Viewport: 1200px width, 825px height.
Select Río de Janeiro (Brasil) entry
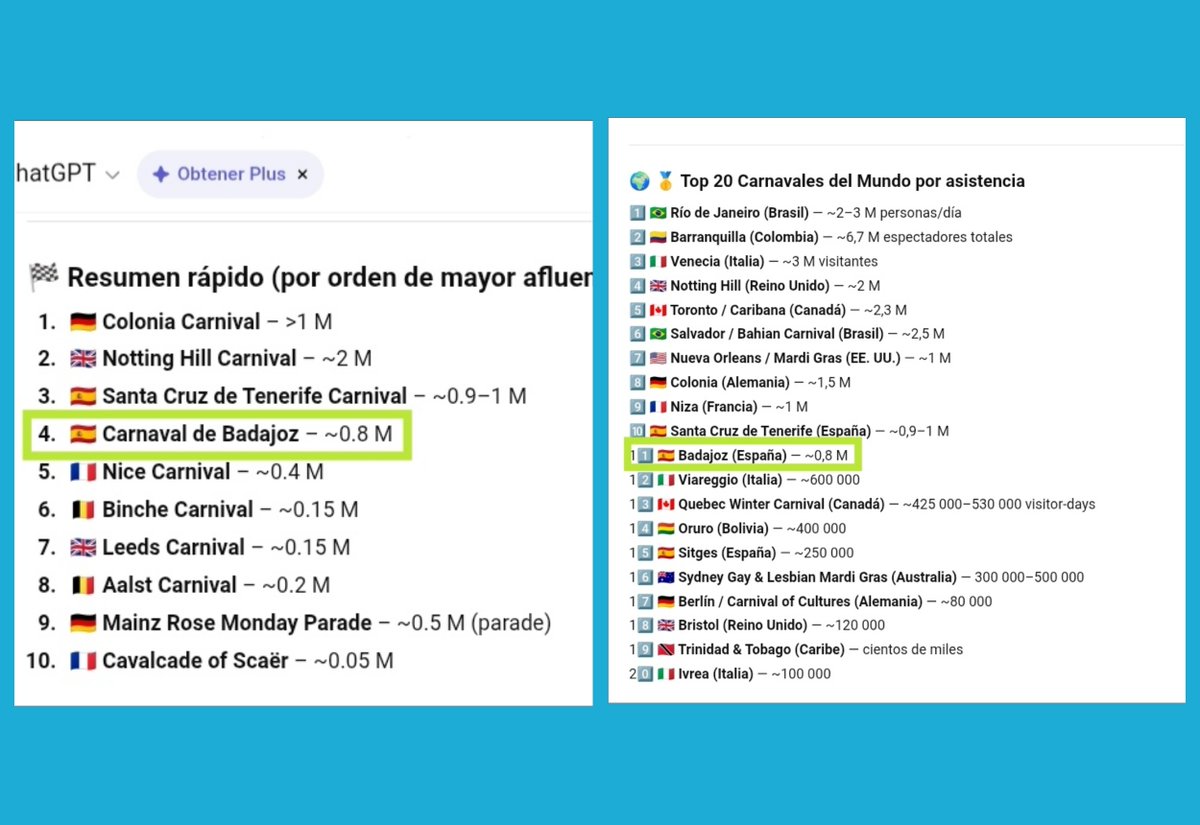(815, 213)
